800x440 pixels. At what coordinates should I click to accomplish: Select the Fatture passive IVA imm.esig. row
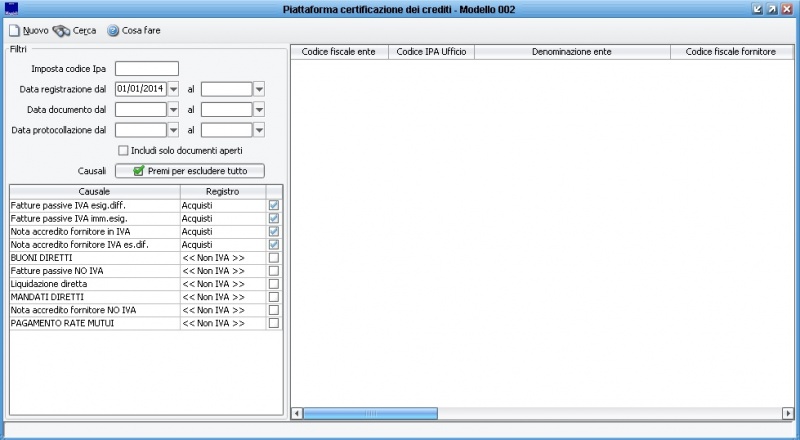(146, 218)
